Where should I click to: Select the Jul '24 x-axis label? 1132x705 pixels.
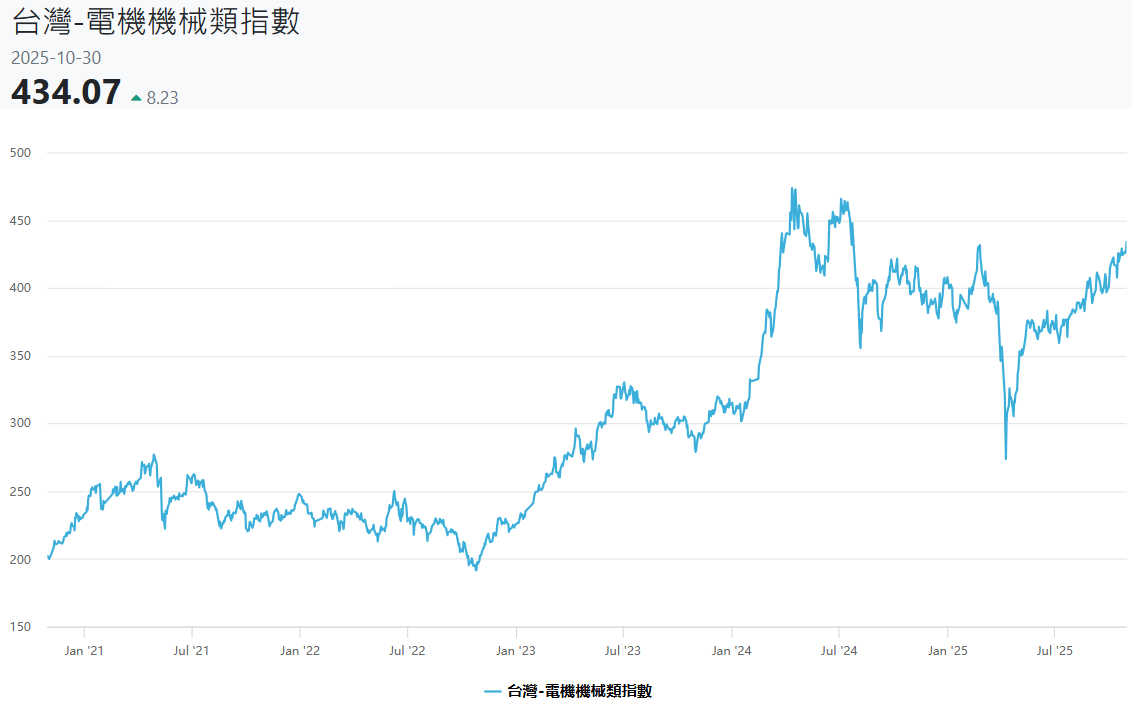click(x=839, y=651)
